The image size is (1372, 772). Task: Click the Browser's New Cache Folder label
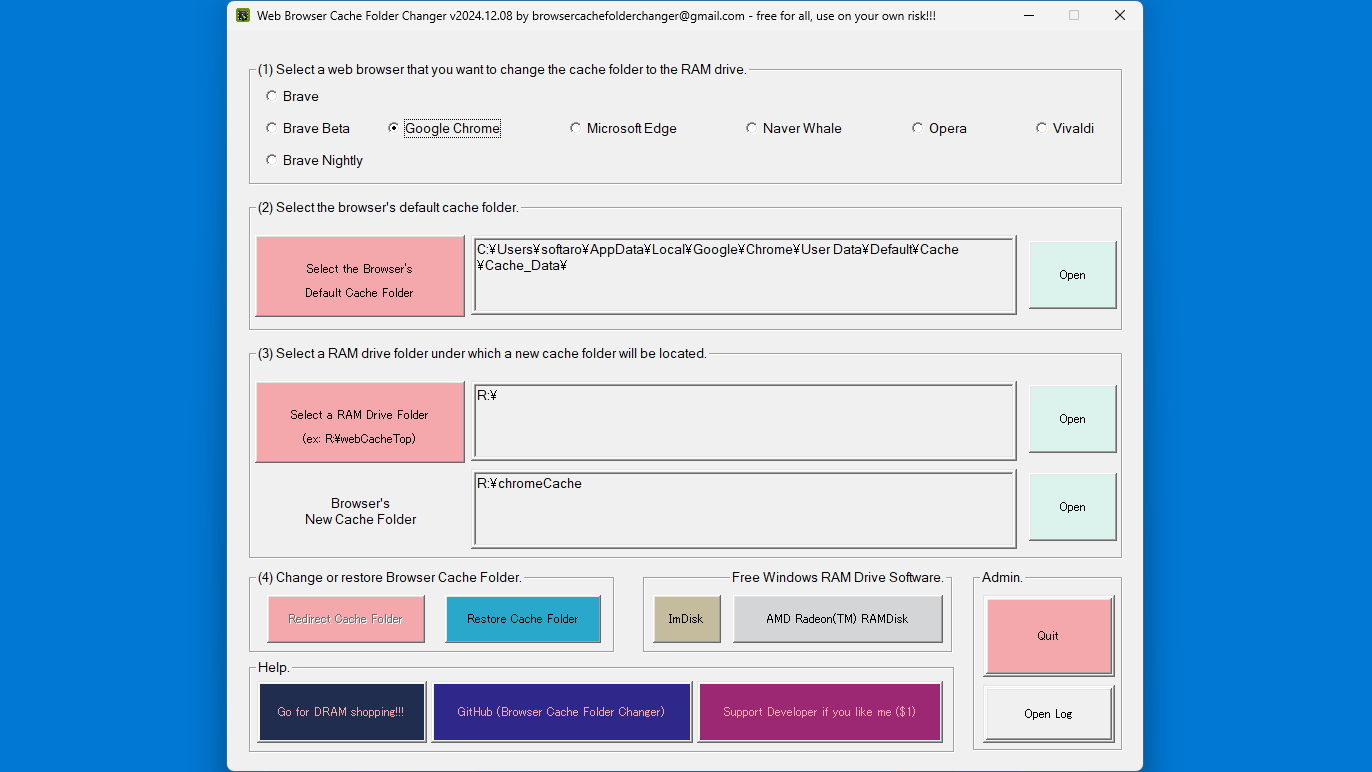[360, 511]
